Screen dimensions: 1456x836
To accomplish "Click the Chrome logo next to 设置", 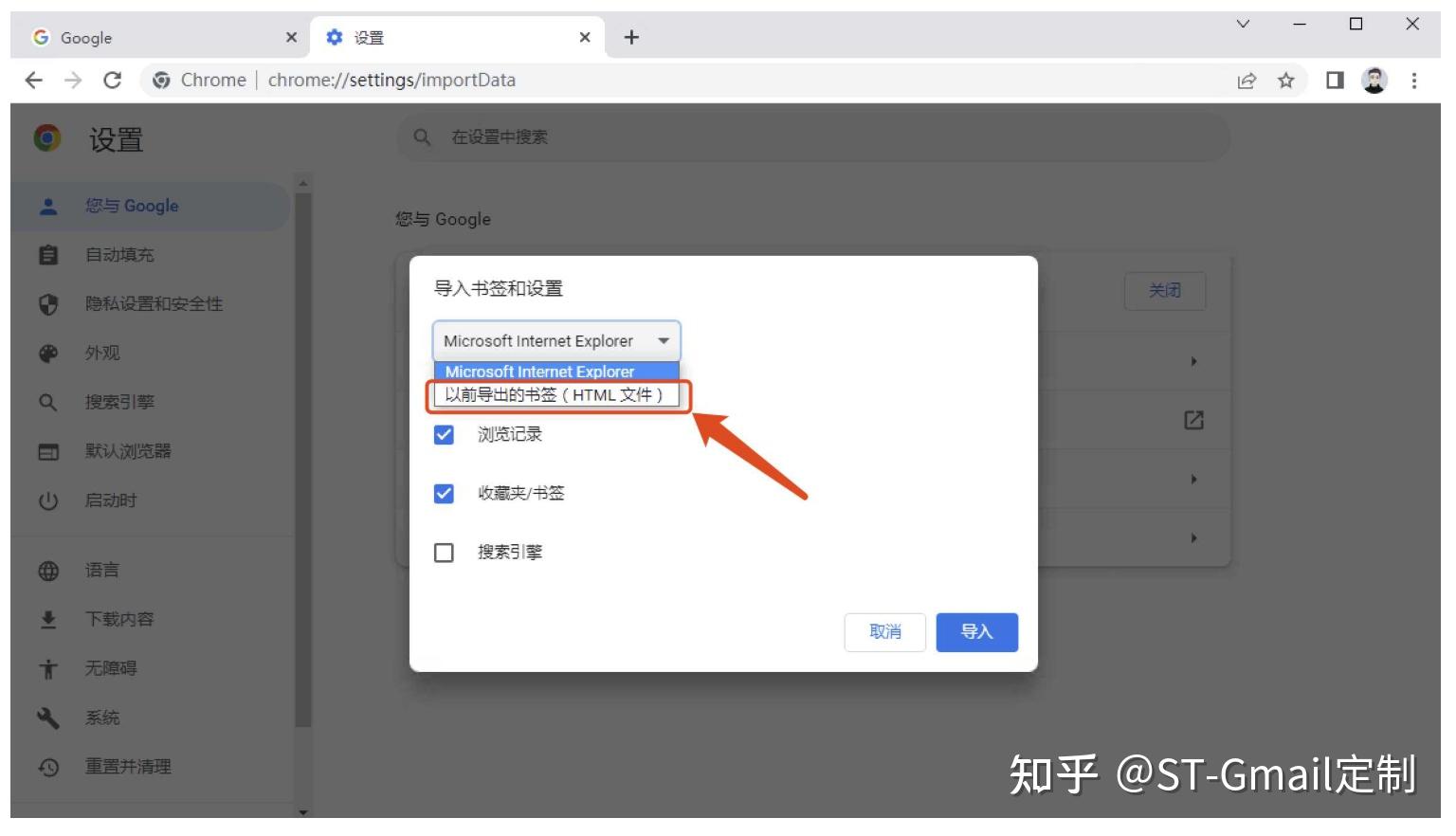I will (x=47, y=138).
